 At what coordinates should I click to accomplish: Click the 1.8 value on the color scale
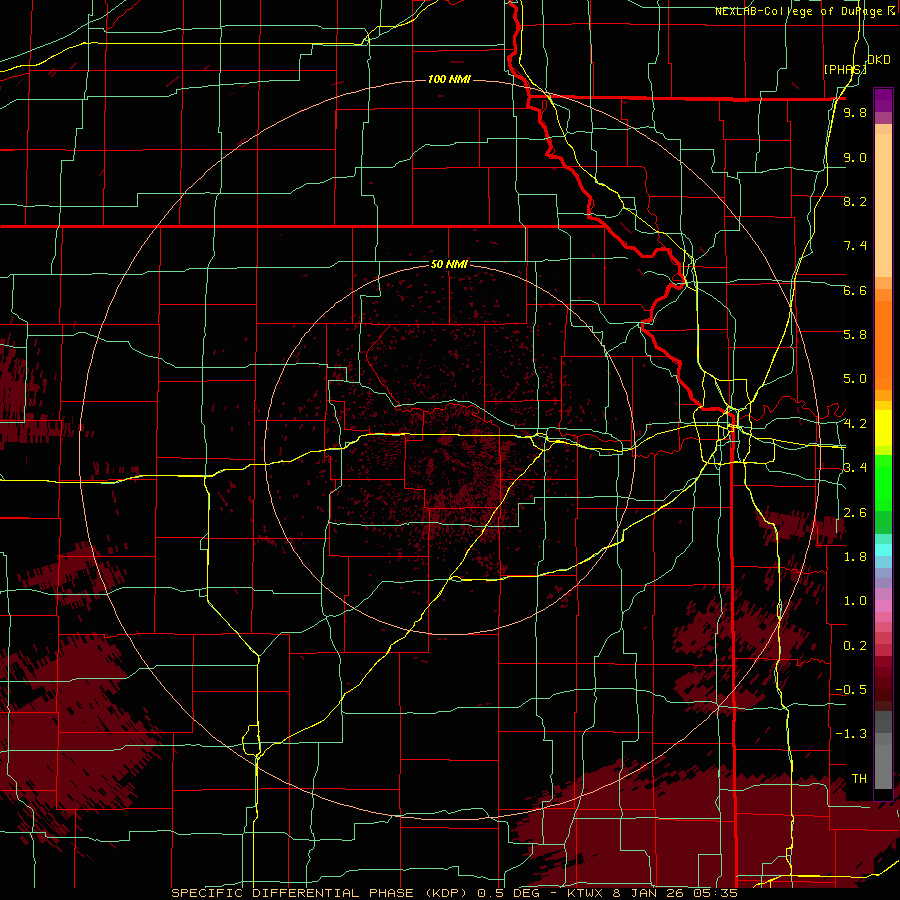pyautogui.click(x=855, y=557)
